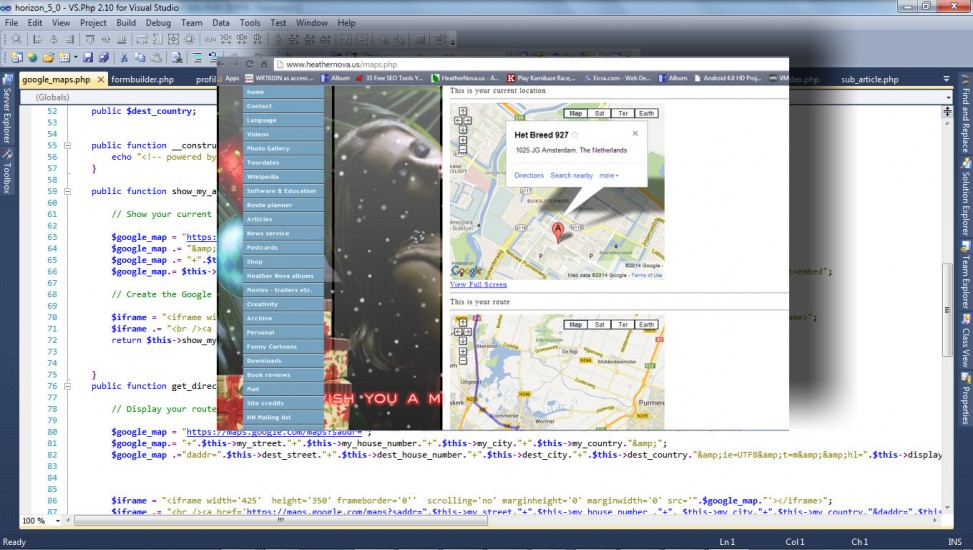Switch current location map to Sat view
Viewport: 973px width, 550px height.
tap(599, 113)
